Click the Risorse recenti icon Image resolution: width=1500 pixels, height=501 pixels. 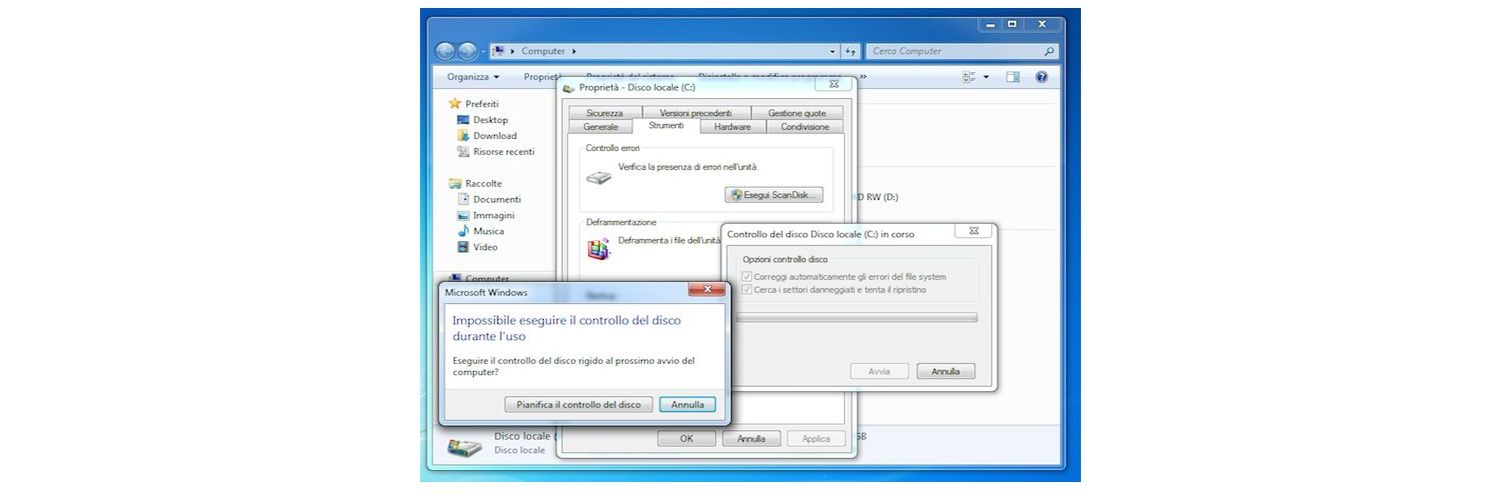coord(463,152)
